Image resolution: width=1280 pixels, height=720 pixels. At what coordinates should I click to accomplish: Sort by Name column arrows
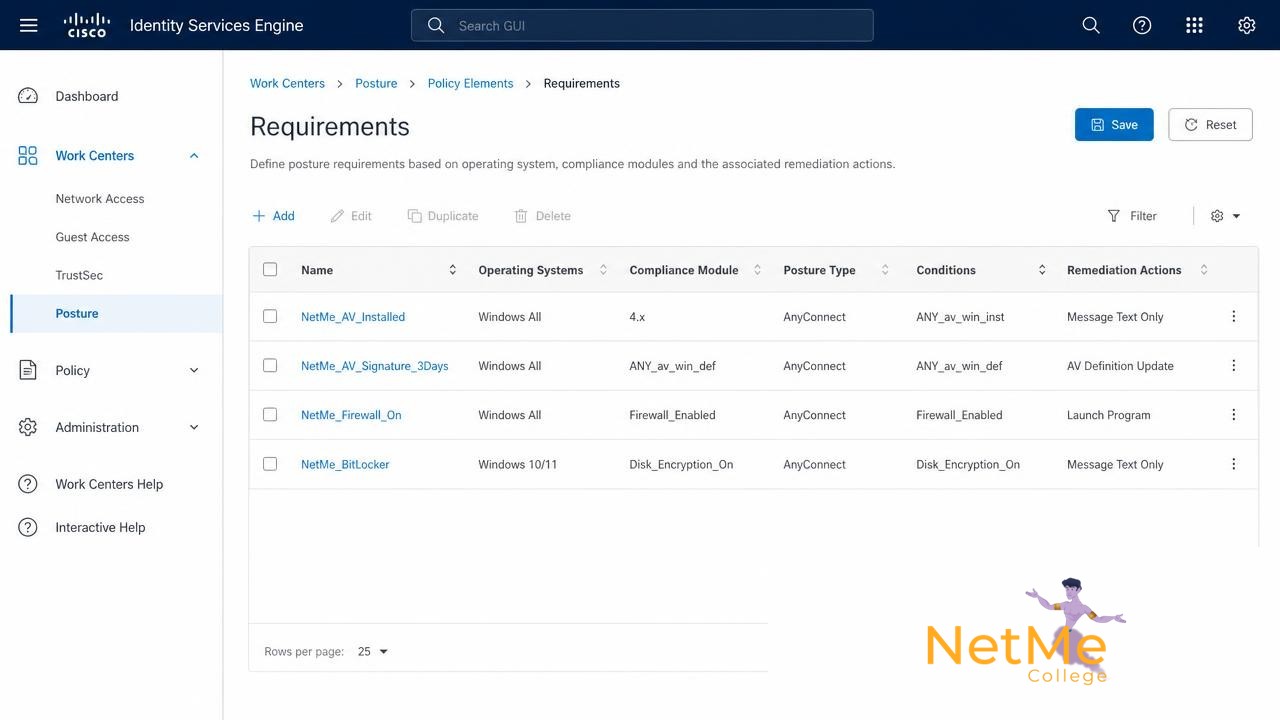452,270
